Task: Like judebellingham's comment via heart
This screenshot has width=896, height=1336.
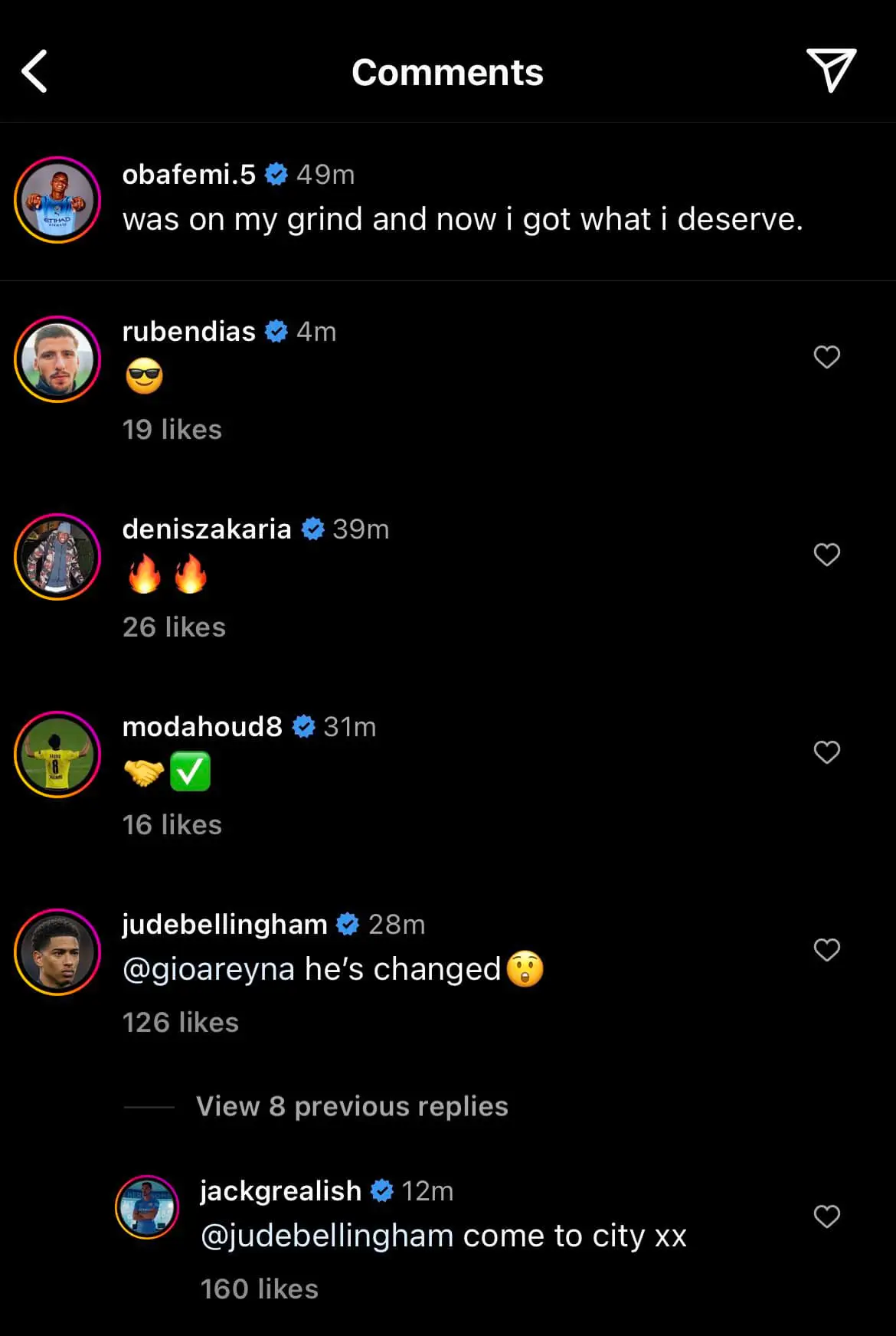Action: [827, 950]
